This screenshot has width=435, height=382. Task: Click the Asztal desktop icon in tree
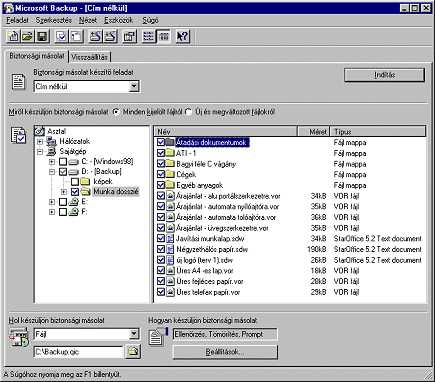[40, 131]
